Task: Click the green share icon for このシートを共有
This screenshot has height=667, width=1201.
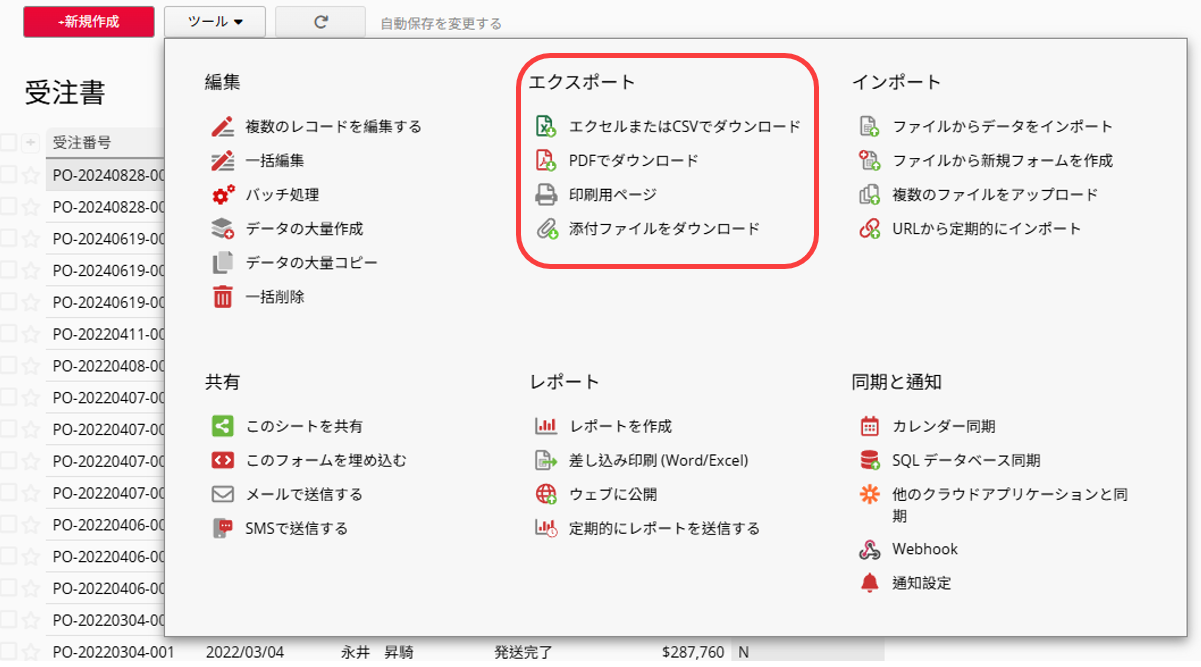Action: 222,427
